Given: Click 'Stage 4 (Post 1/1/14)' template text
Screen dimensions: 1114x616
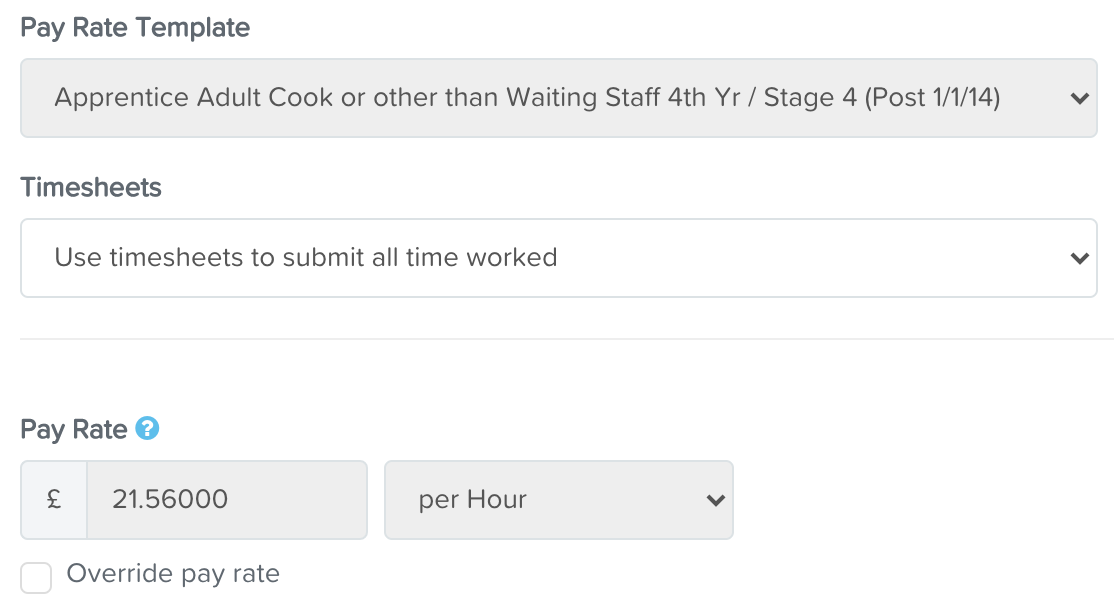Looking at the screenshot, I should coord(882,97).
